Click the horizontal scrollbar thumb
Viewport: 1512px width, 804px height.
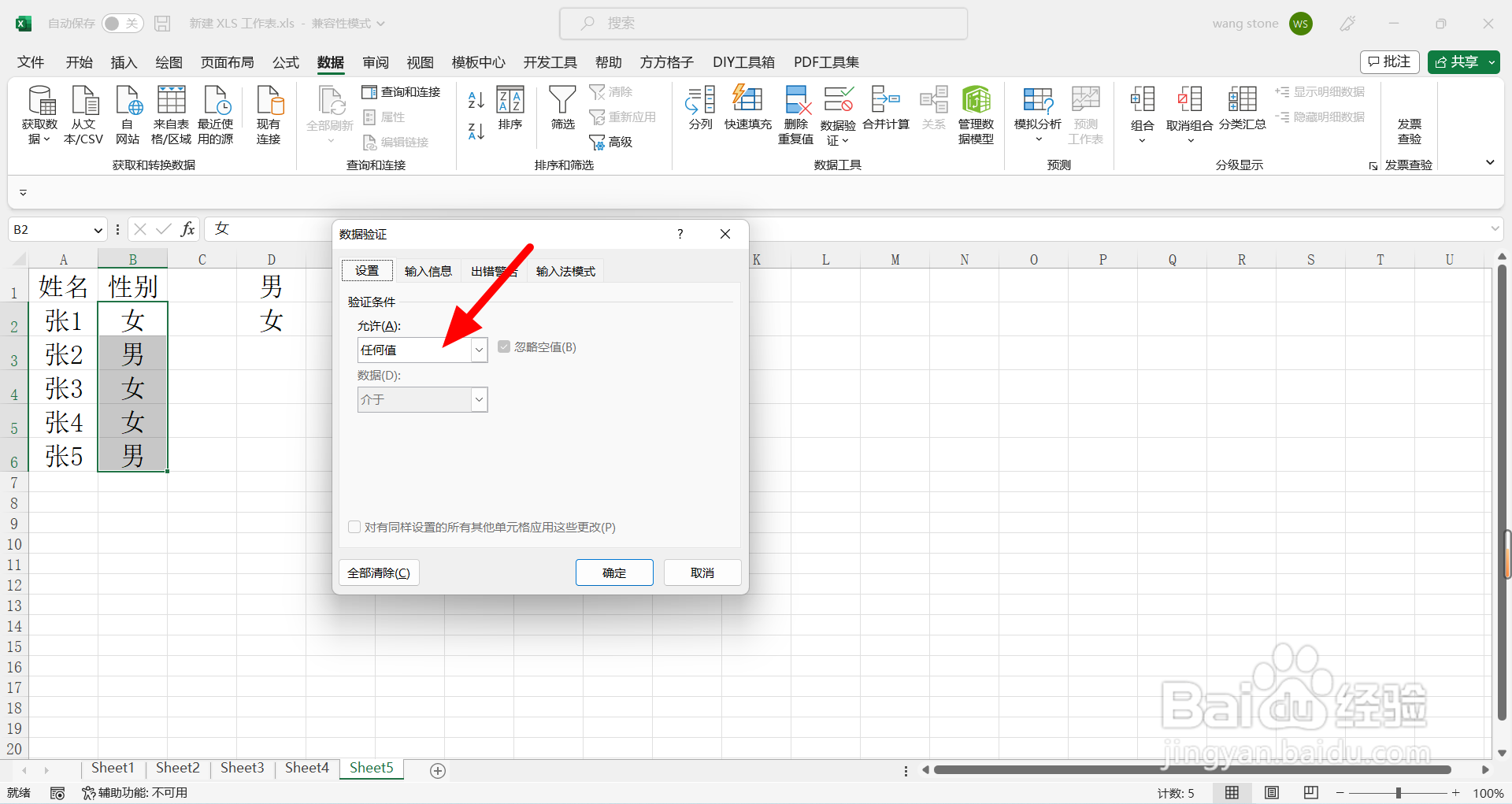click(1192, 769)
